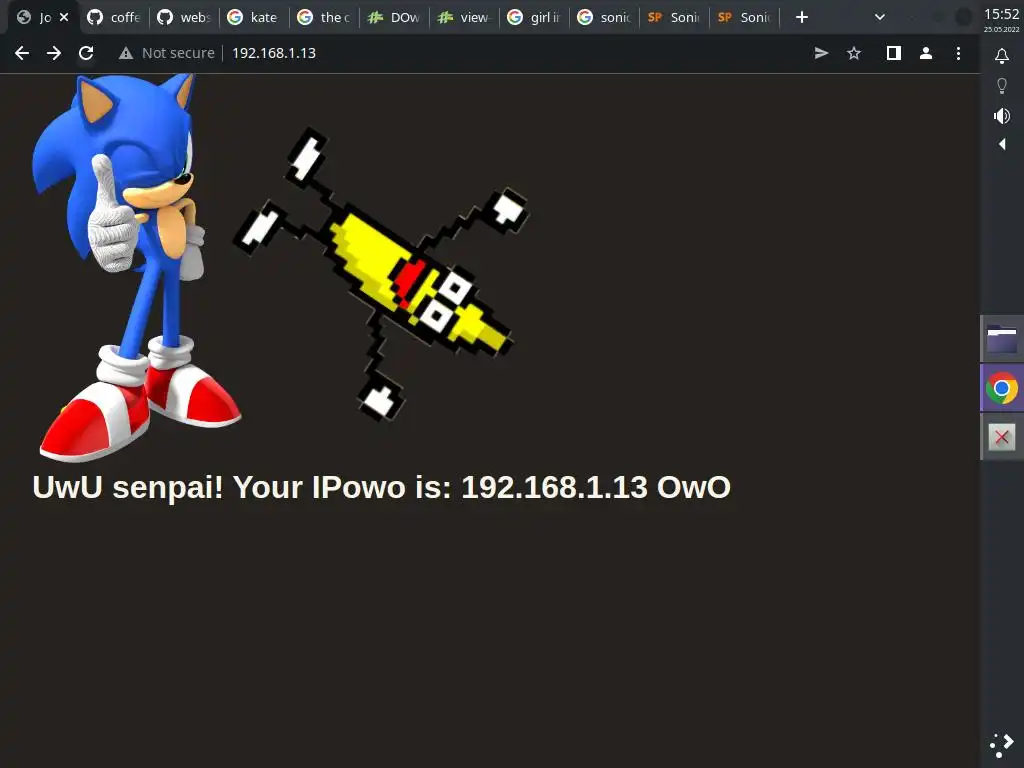Share this page with the send icon
1024x768 pixels.
[821, 53]
